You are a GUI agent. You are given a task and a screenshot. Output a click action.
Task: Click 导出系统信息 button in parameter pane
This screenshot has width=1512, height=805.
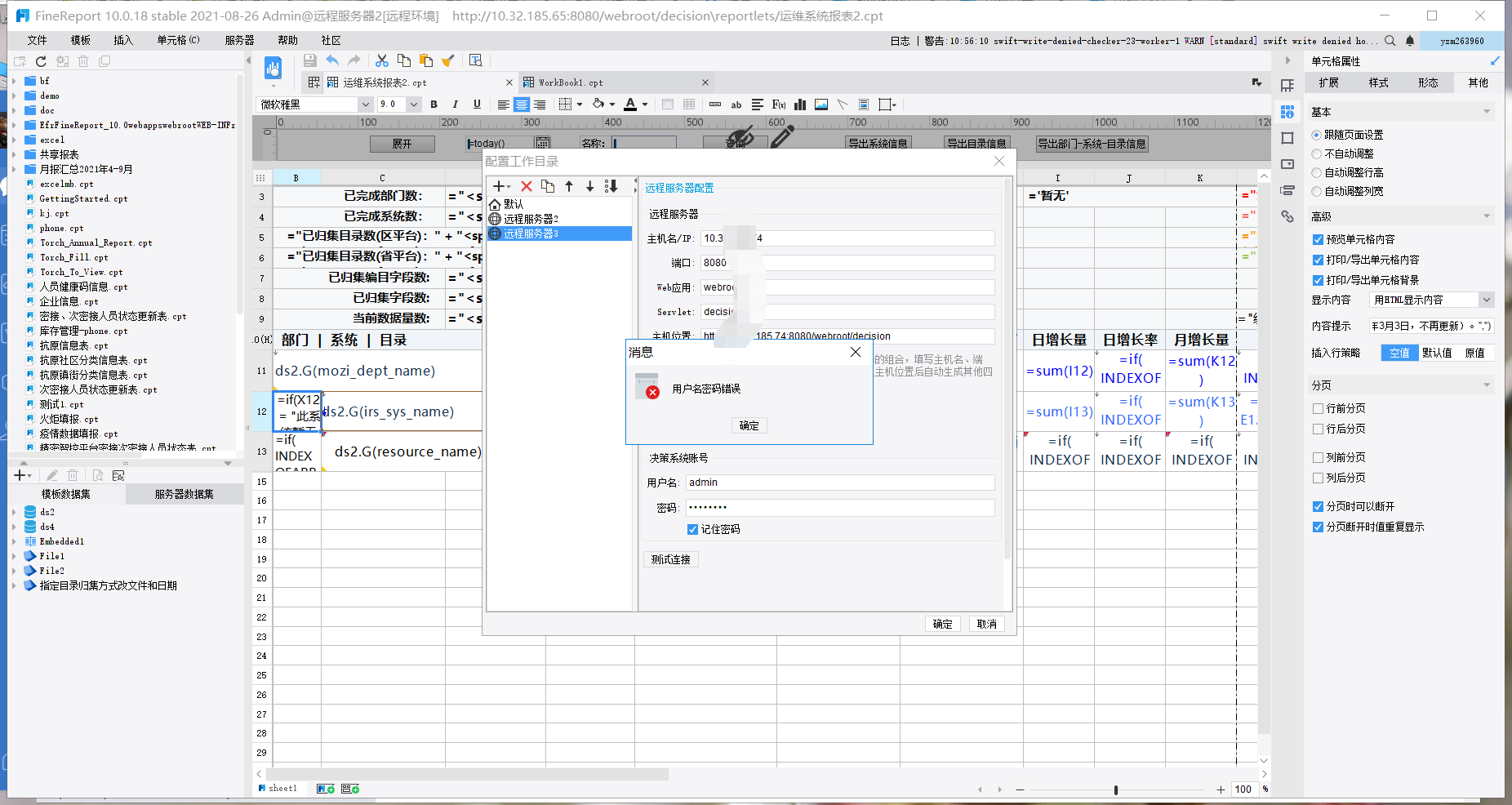point(878,144)
